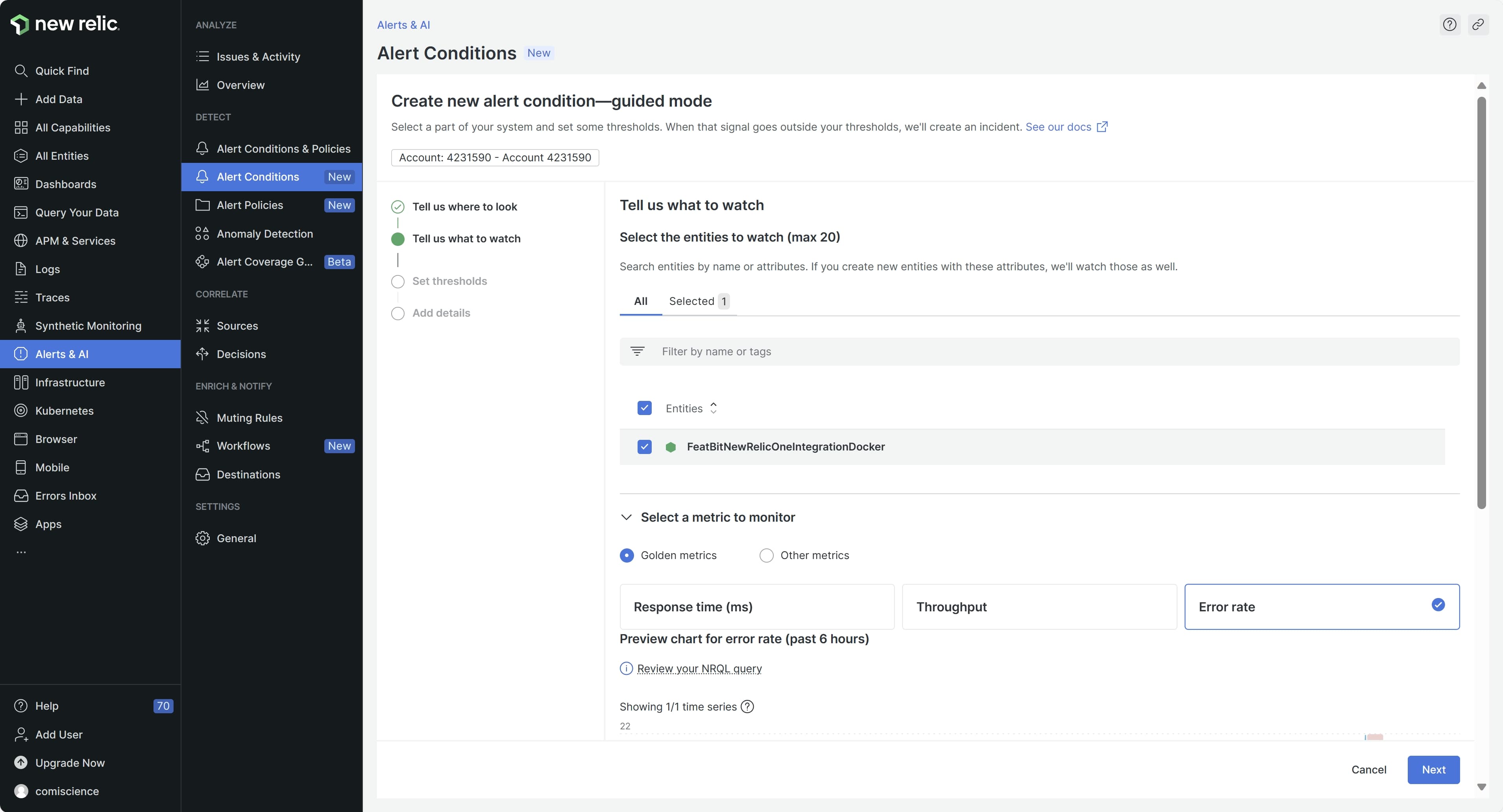Screen dimensions: 1503x812
Task: Open Alert Policies in the Detect menu
Action: (250, 205)
